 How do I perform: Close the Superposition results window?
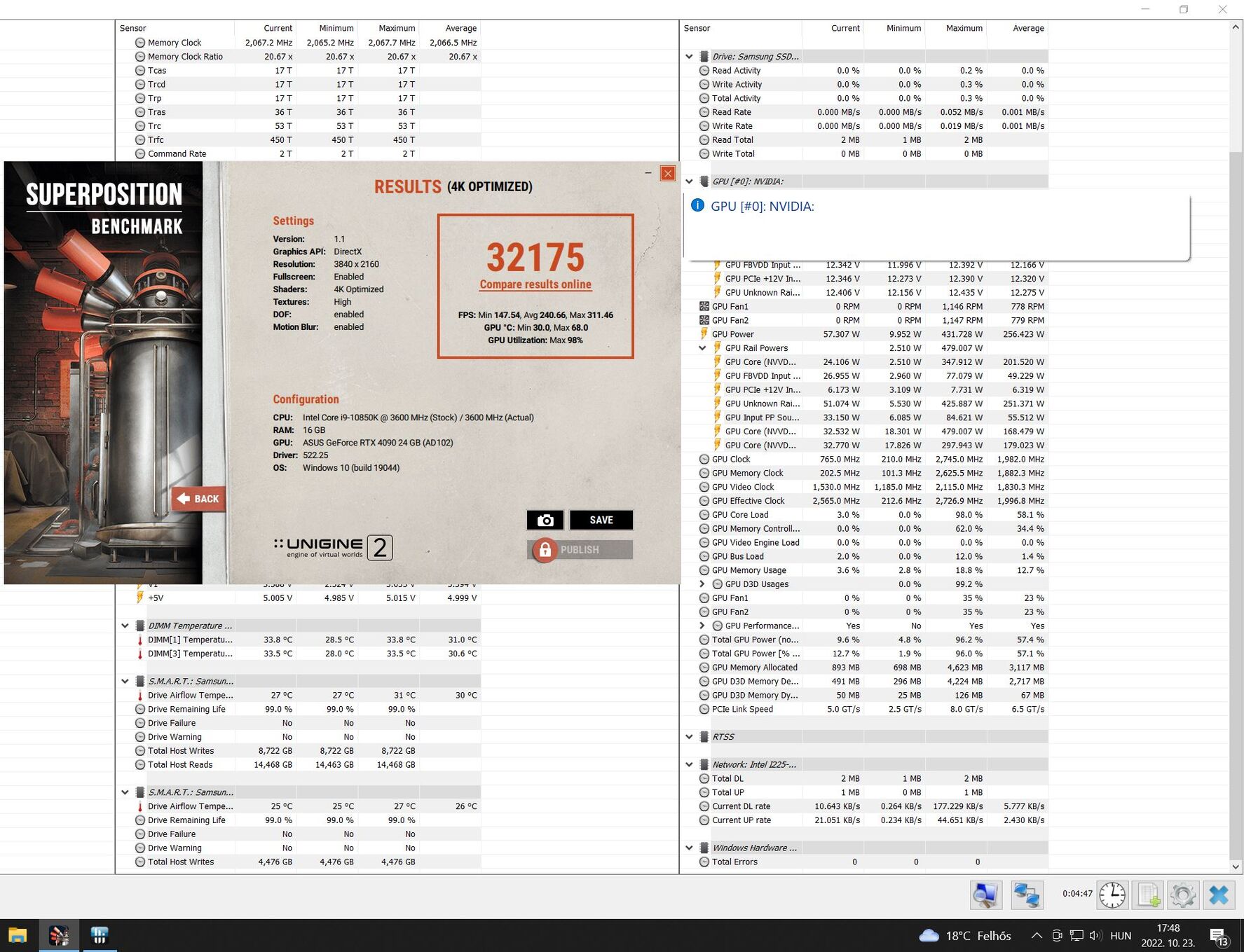coord(668,173)
